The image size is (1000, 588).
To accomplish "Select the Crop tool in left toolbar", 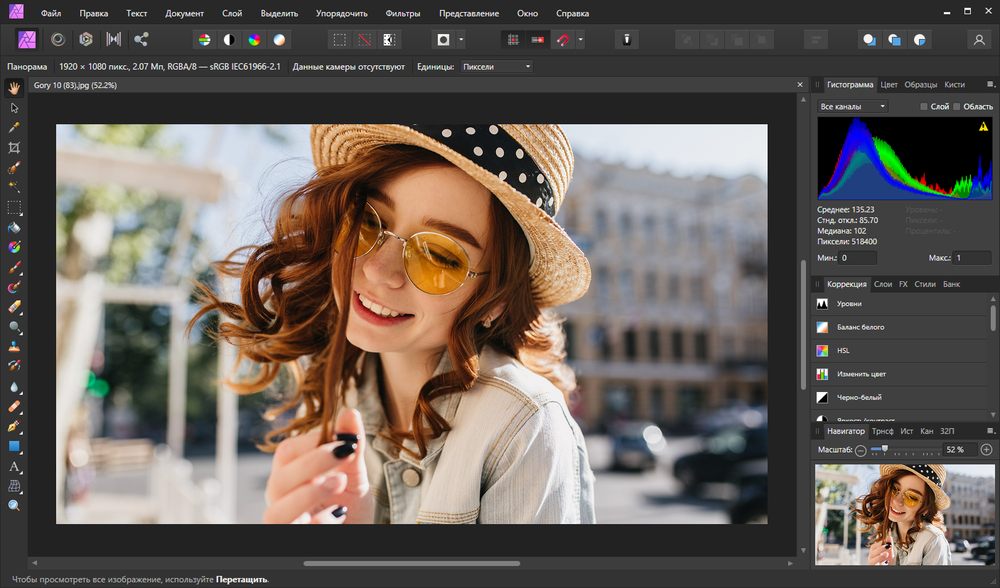I will pos(14,148).
